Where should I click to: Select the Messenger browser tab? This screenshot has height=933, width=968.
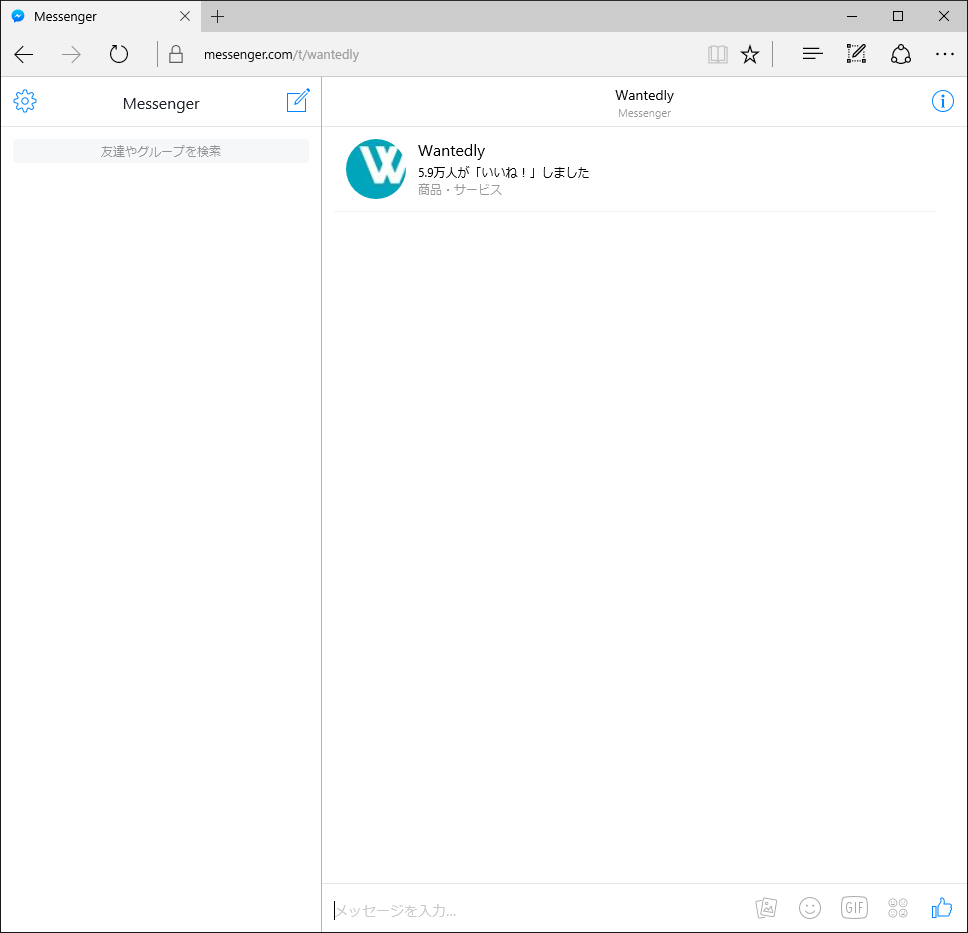[x=101, y=17]
